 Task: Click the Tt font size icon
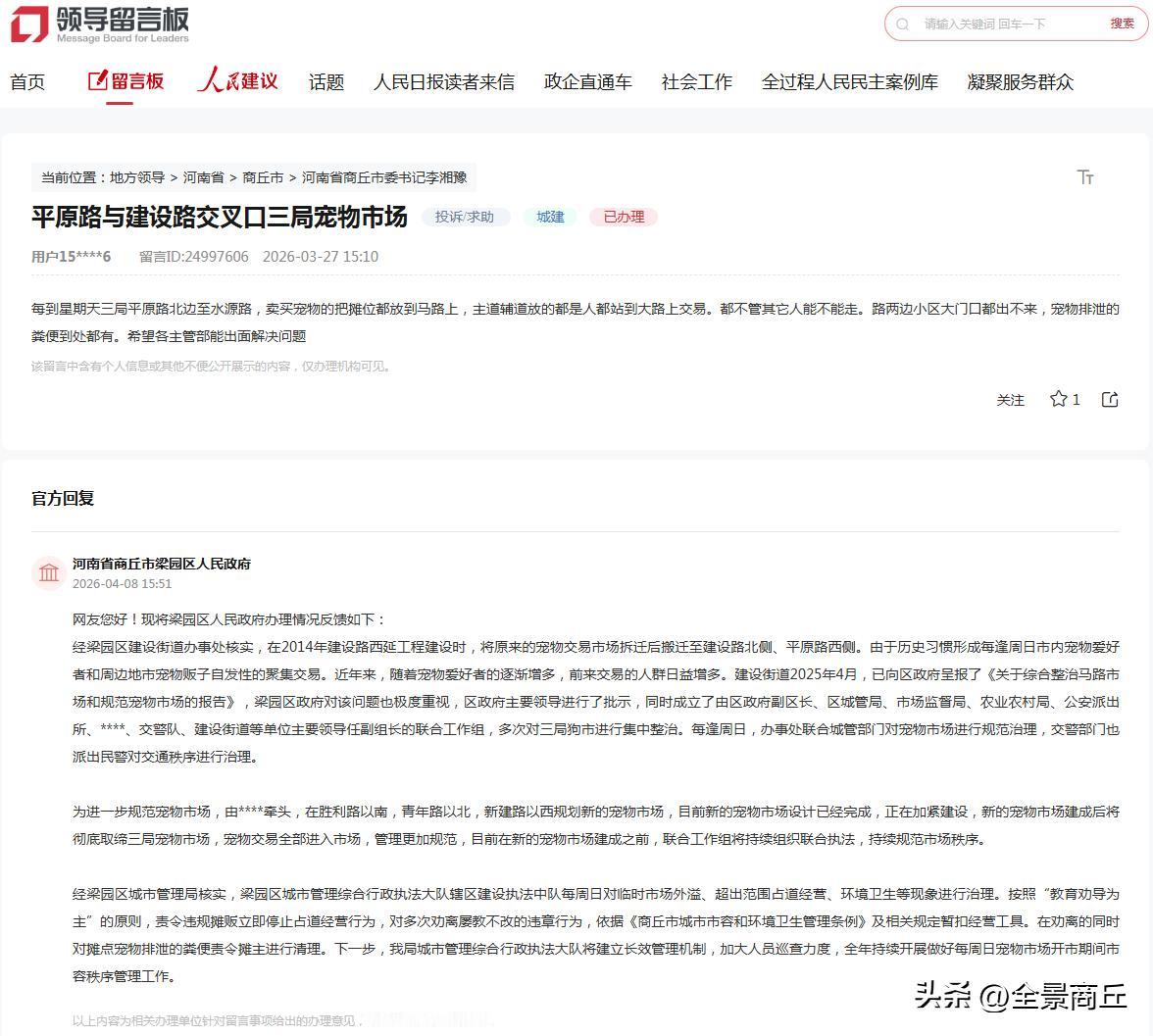point(1084,177)
